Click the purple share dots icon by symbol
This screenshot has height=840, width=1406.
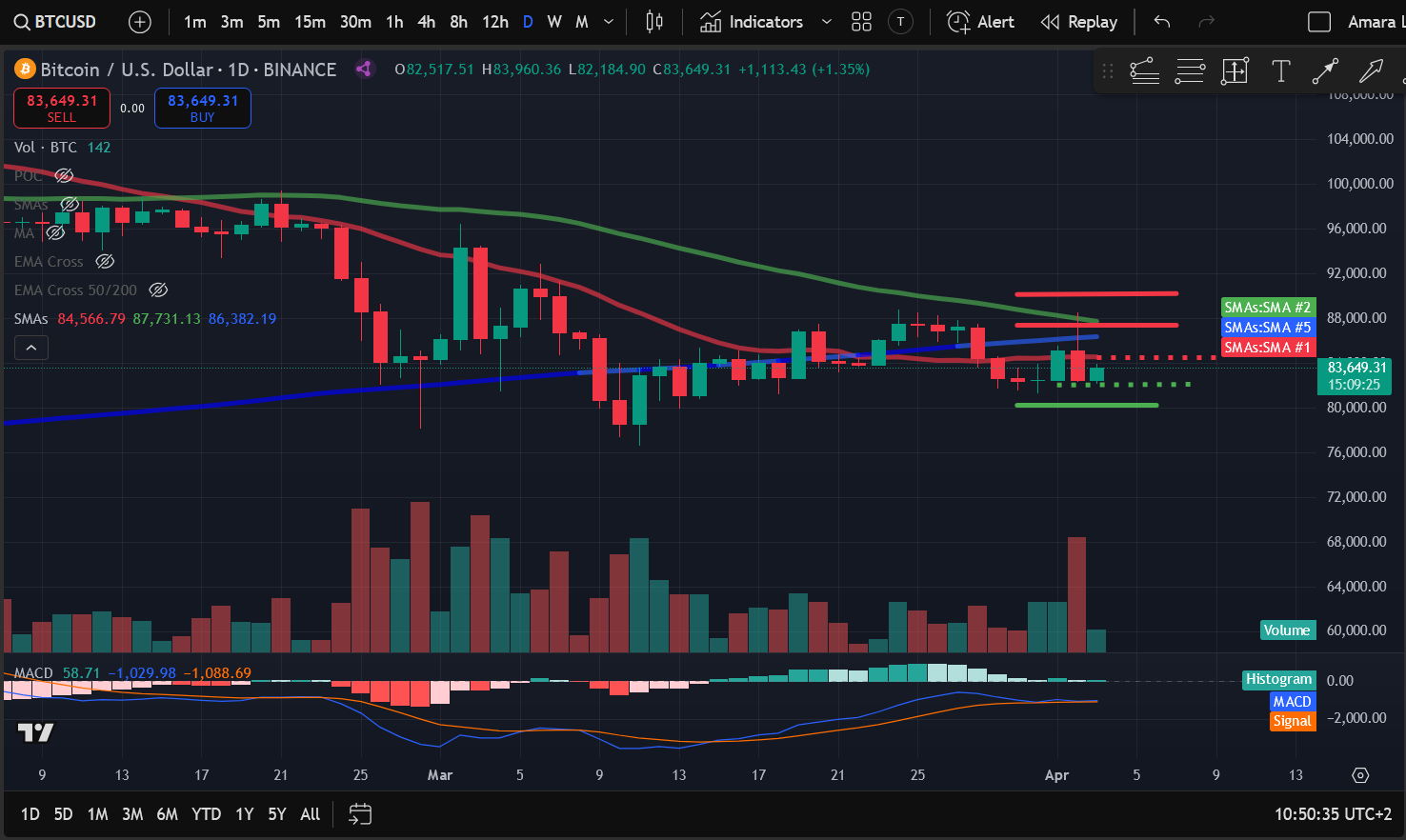(363, 69)
